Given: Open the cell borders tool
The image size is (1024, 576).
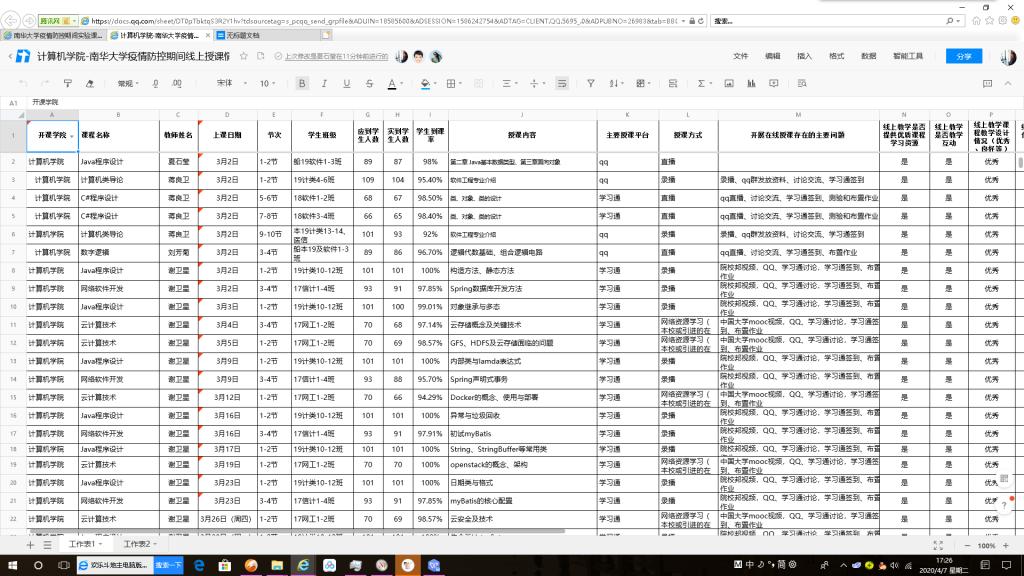Looking at the screenshot, I should (453, 83).
